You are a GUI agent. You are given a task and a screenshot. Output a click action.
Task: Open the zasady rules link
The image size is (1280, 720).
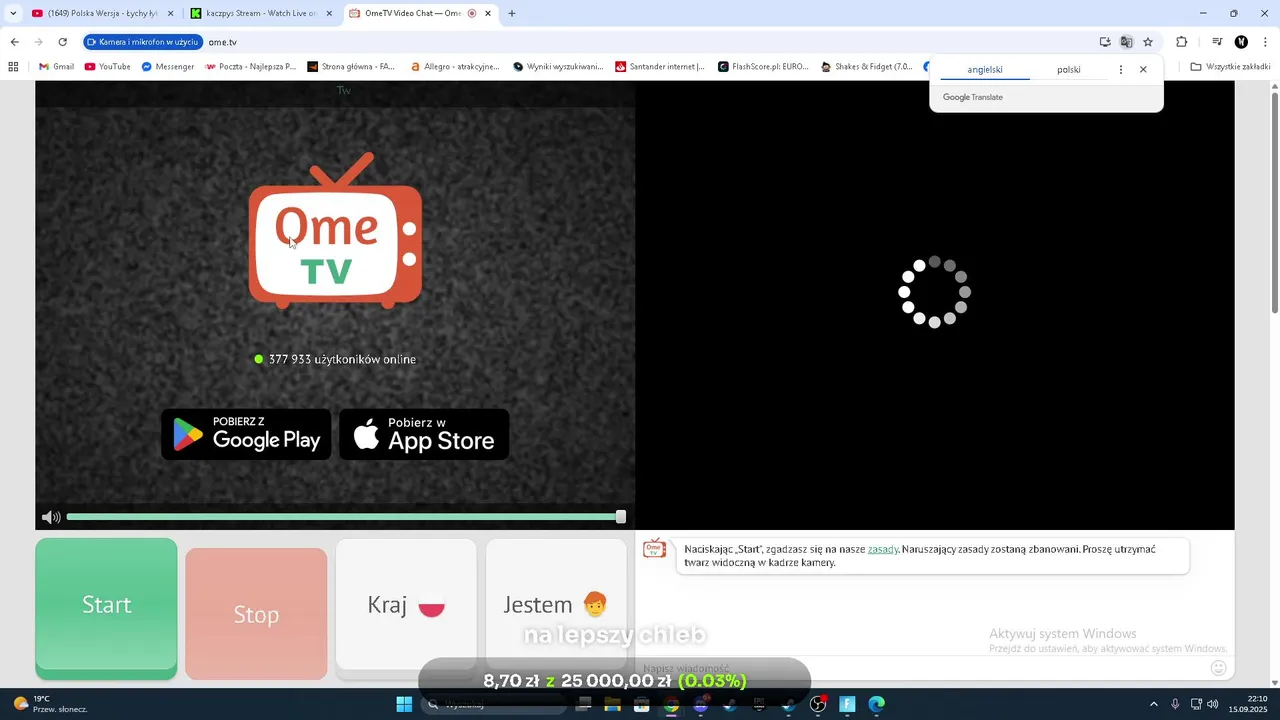[883, 549]
